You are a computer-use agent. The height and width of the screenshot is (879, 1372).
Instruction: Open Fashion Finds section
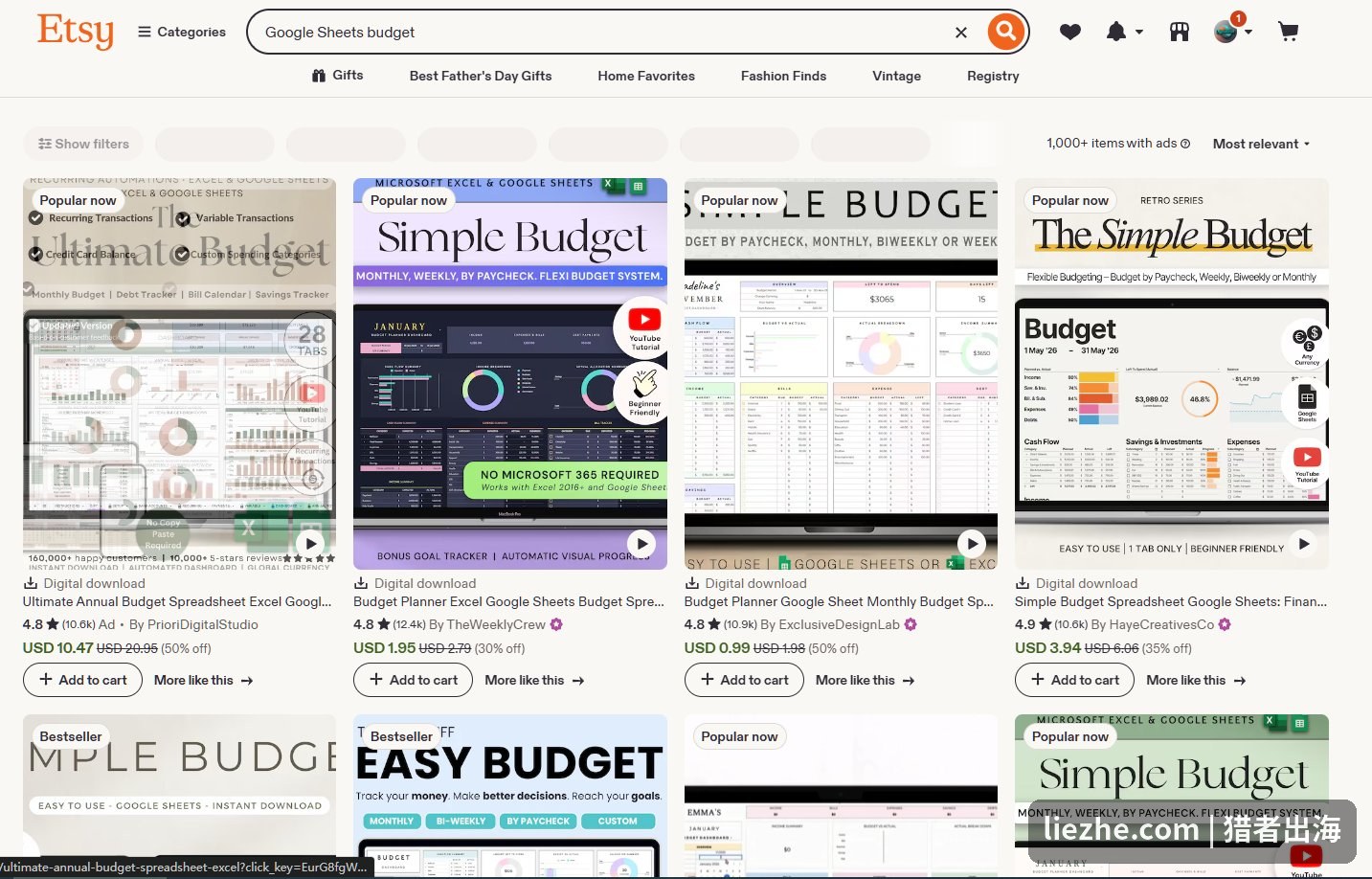(783, 76)
